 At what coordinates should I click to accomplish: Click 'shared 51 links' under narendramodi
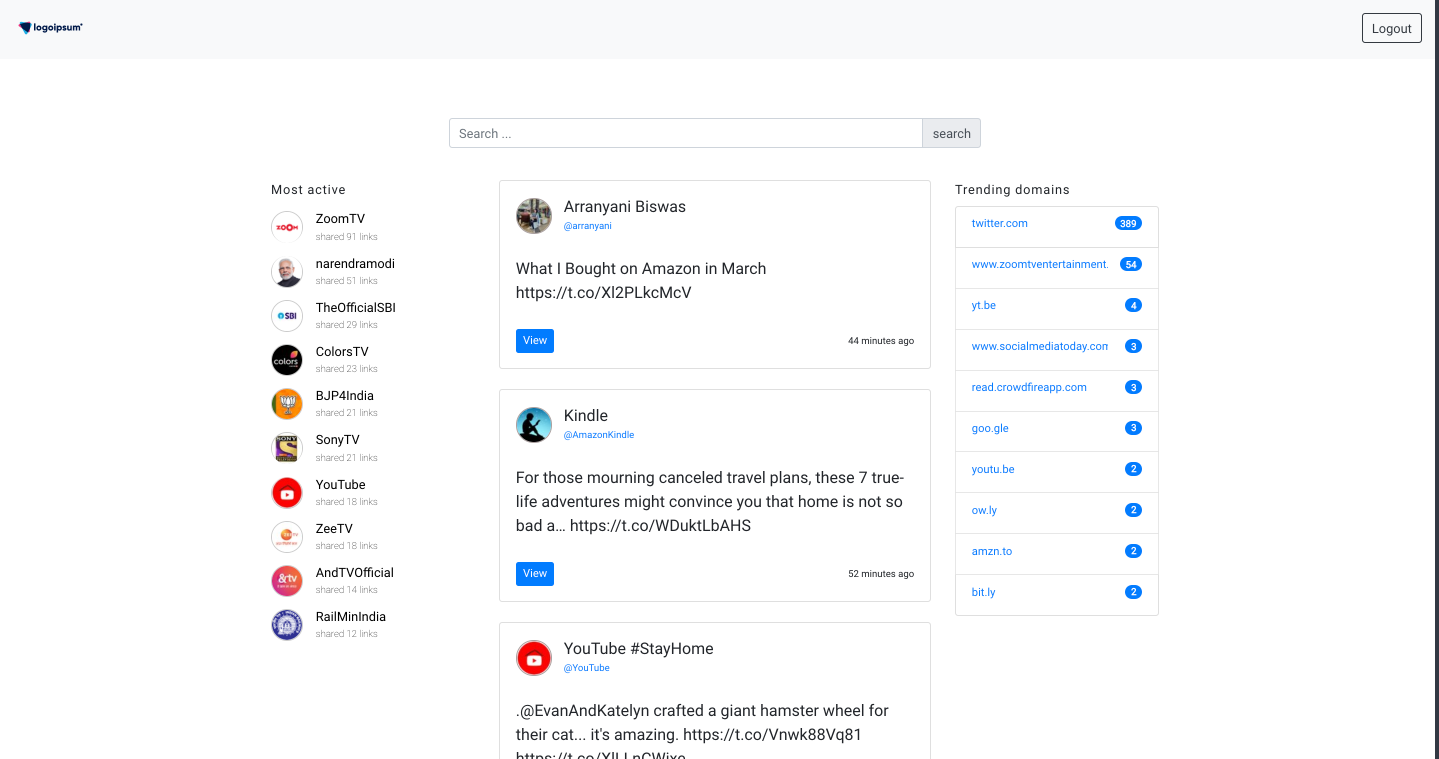pos(347,282)
